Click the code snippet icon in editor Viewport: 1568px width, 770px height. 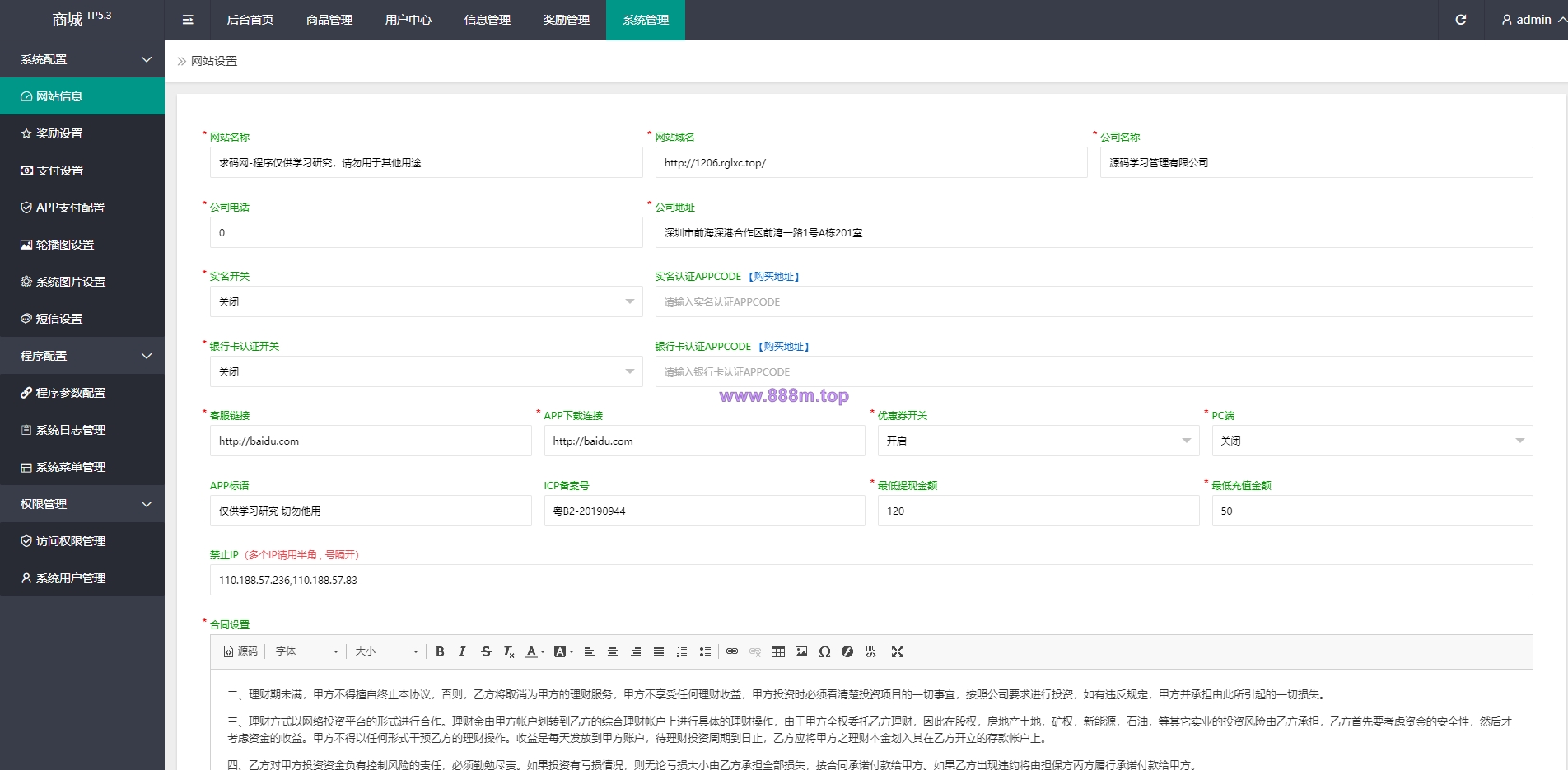click(x=870, y=651)
